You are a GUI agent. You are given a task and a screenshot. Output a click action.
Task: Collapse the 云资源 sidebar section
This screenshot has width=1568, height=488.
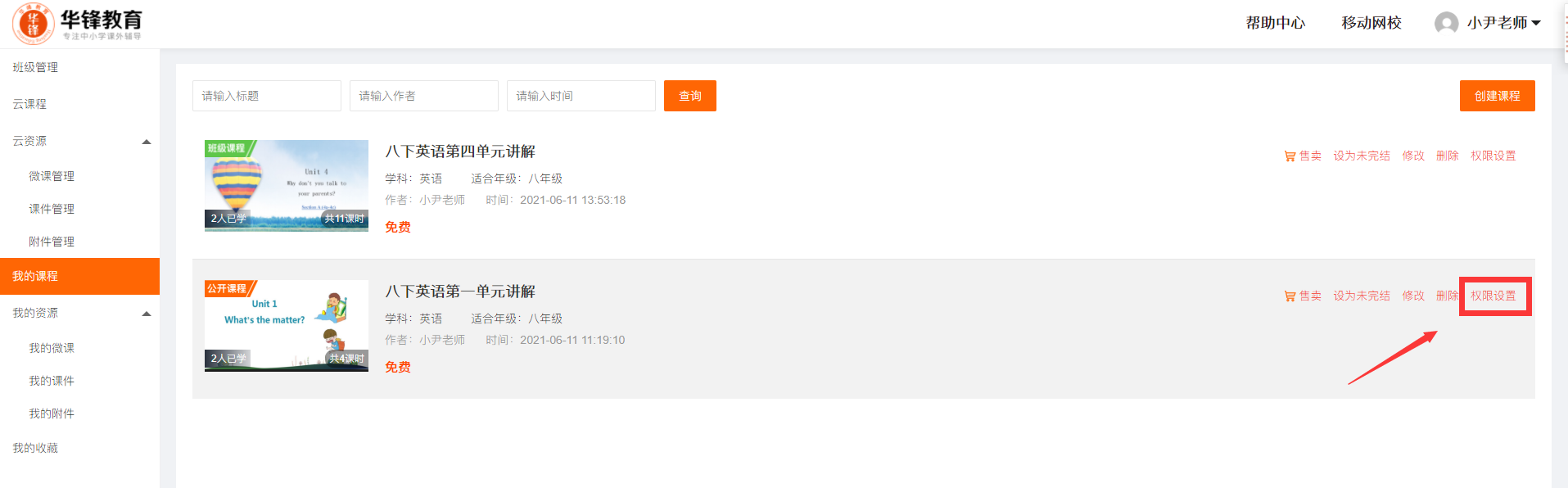147,142
